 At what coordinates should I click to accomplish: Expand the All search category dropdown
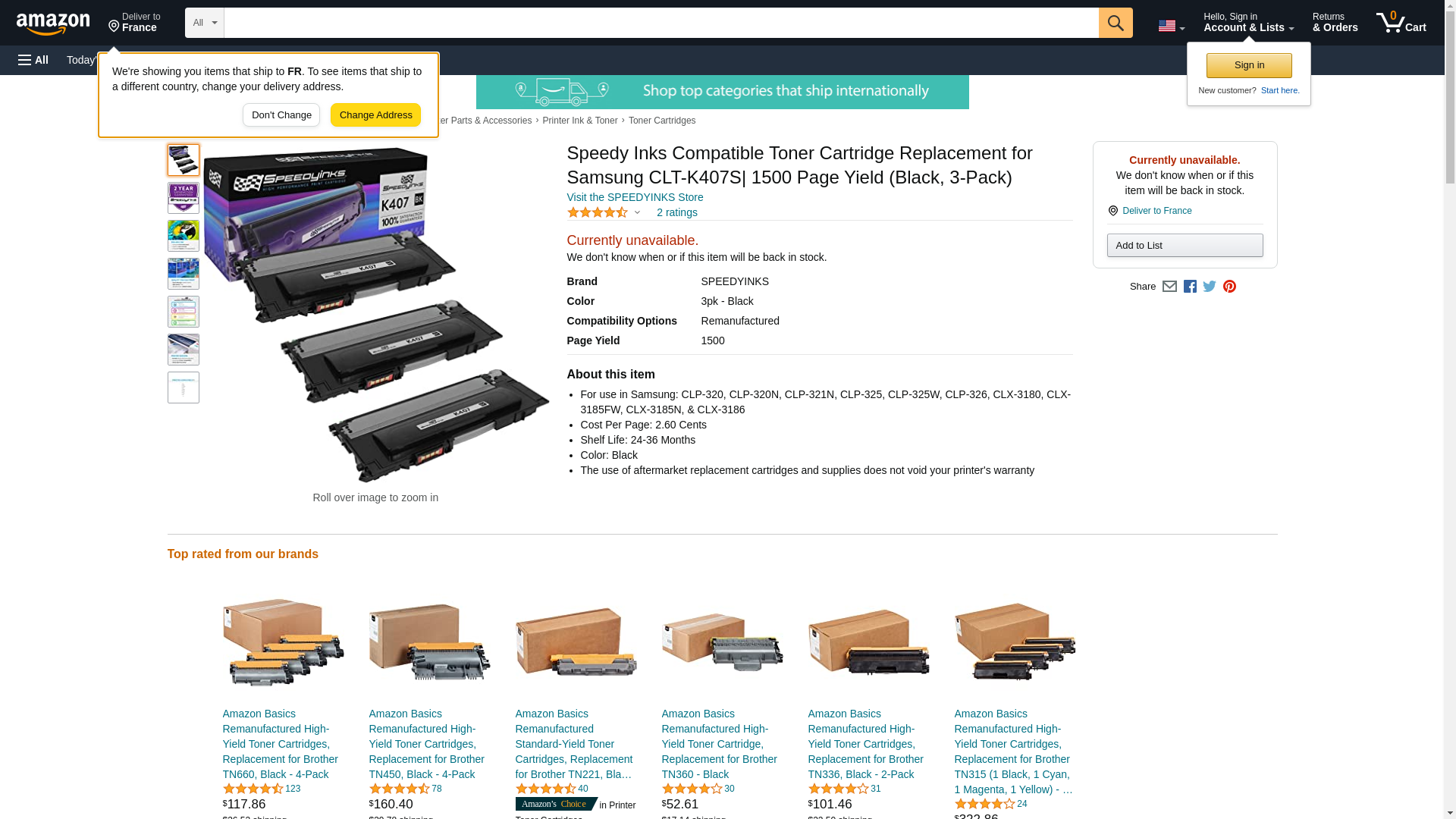pos(204,23)
